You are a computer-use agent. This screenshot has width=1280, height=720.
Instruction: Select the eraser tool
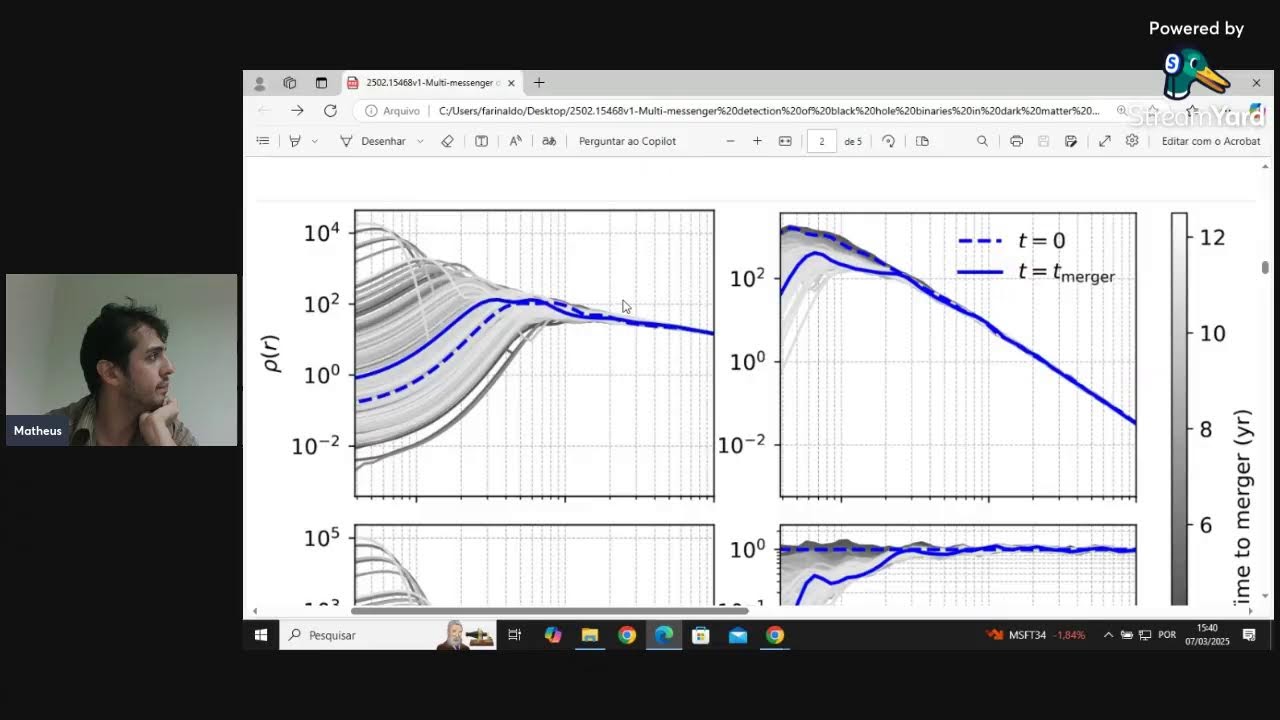(x=447, y=141)
